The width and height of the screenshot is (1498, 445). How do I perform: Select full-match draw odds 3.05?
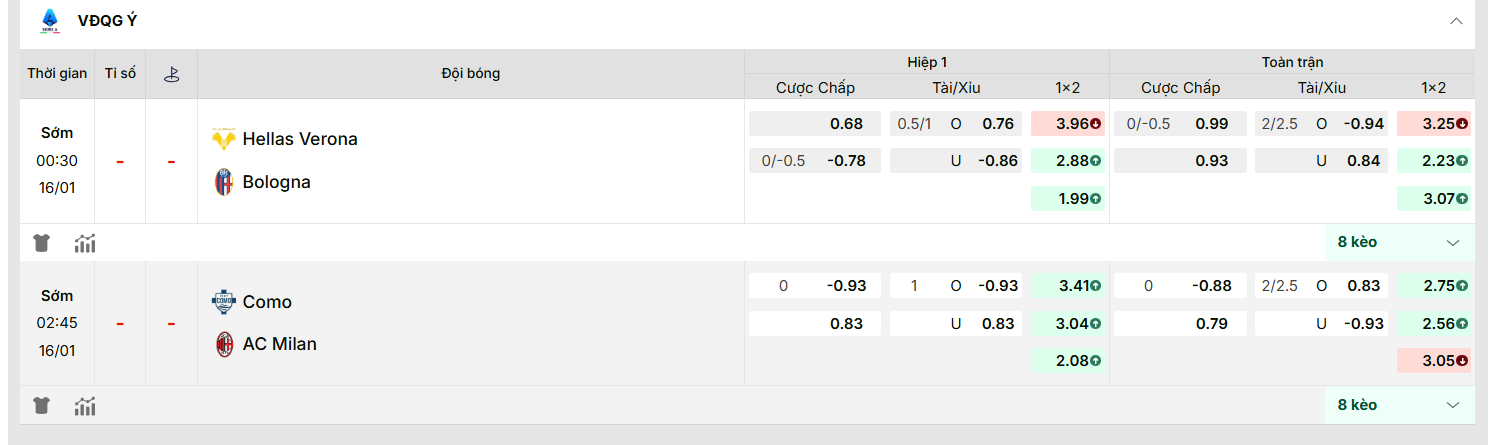pos(1433,361)
